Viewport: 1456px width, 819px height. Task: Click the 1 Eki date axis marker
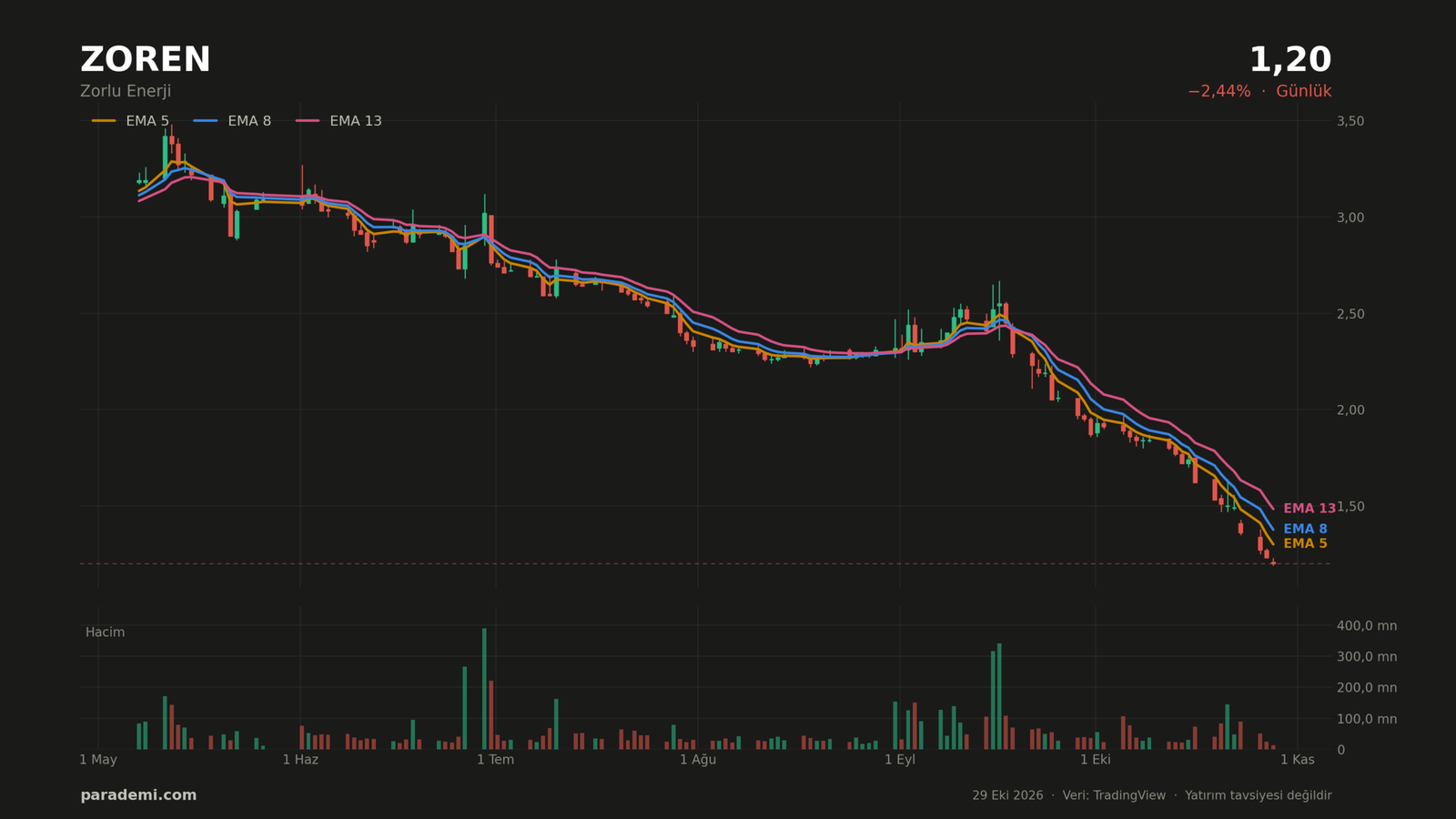[1096, 760]
